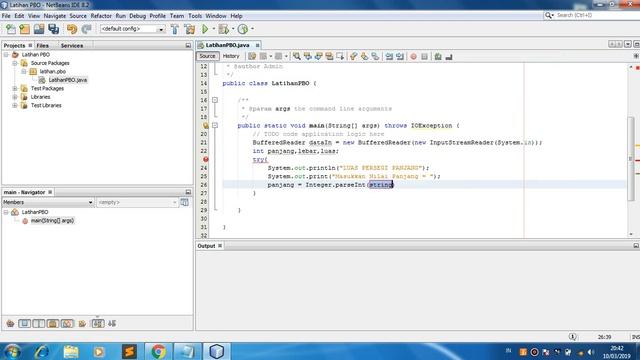Toggle Navigator Show Inner Classes filter
Image resolution: width=640 pixels, height=360 pixels.
(67, 323)
